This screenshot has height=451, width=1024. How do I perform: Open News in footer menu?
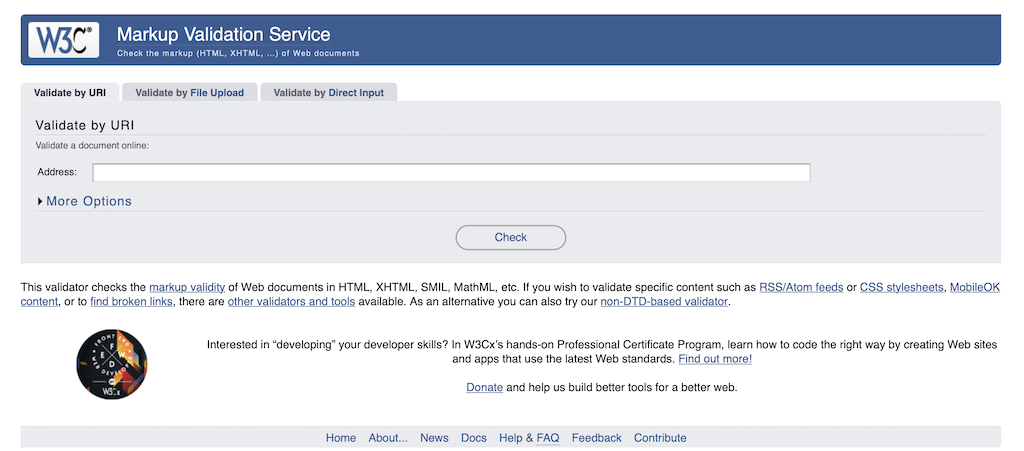[x=434, y=438]
